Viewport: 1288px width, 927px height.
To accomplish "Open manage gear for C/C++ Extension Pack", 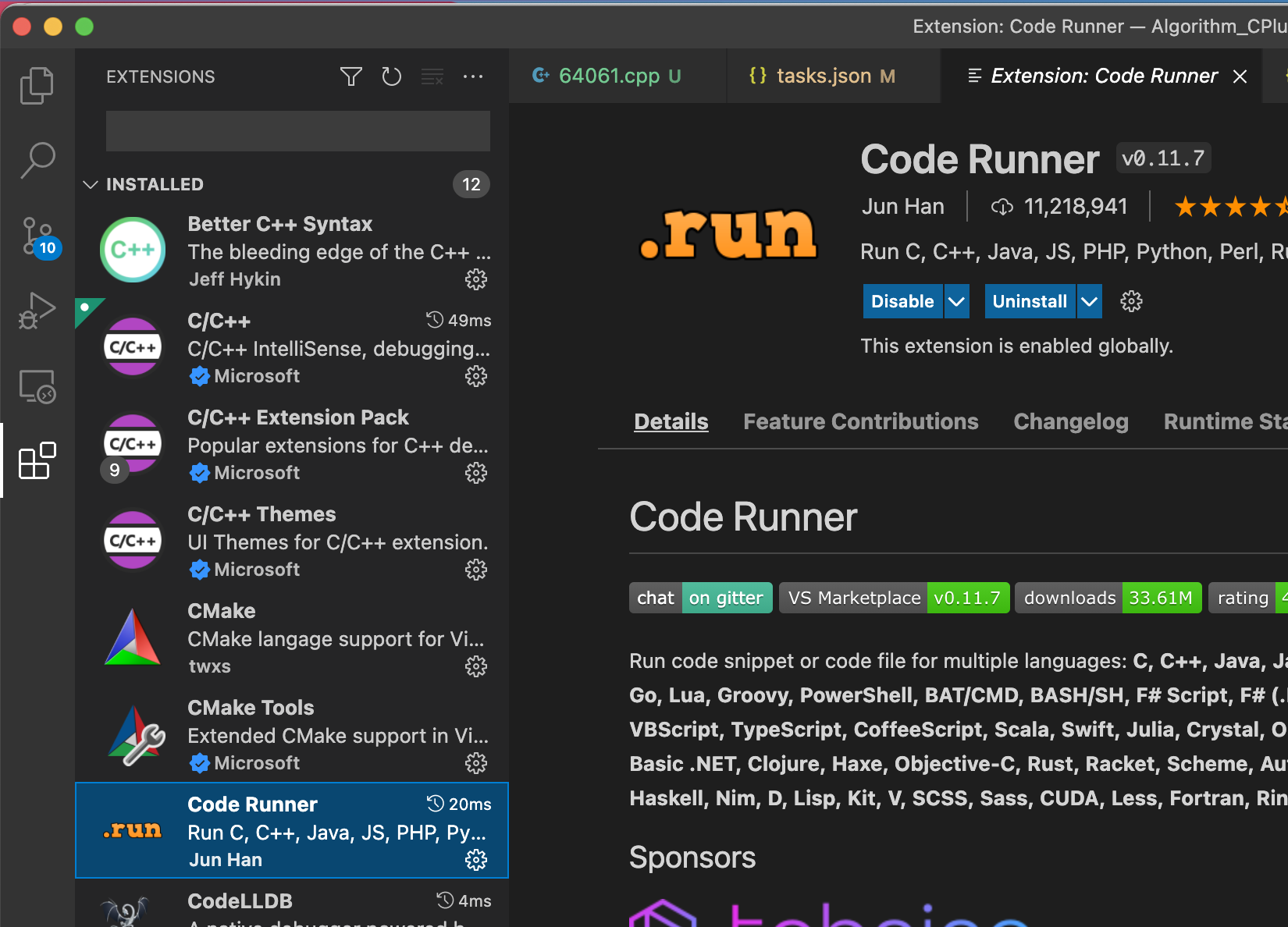I will [x=476, y=473].
